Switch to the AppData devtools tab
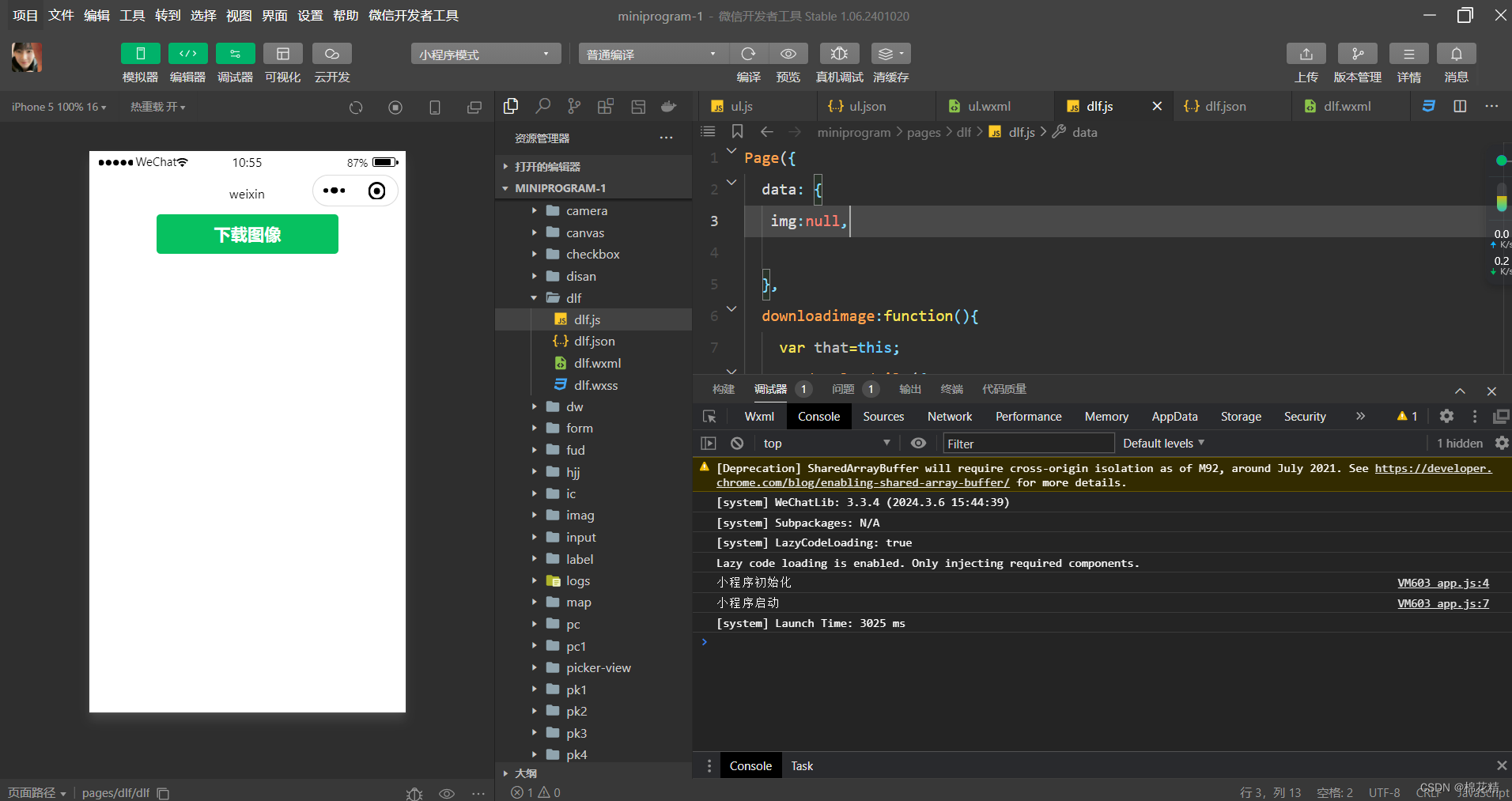1512x801 pixels. [x=1174, y=416]
